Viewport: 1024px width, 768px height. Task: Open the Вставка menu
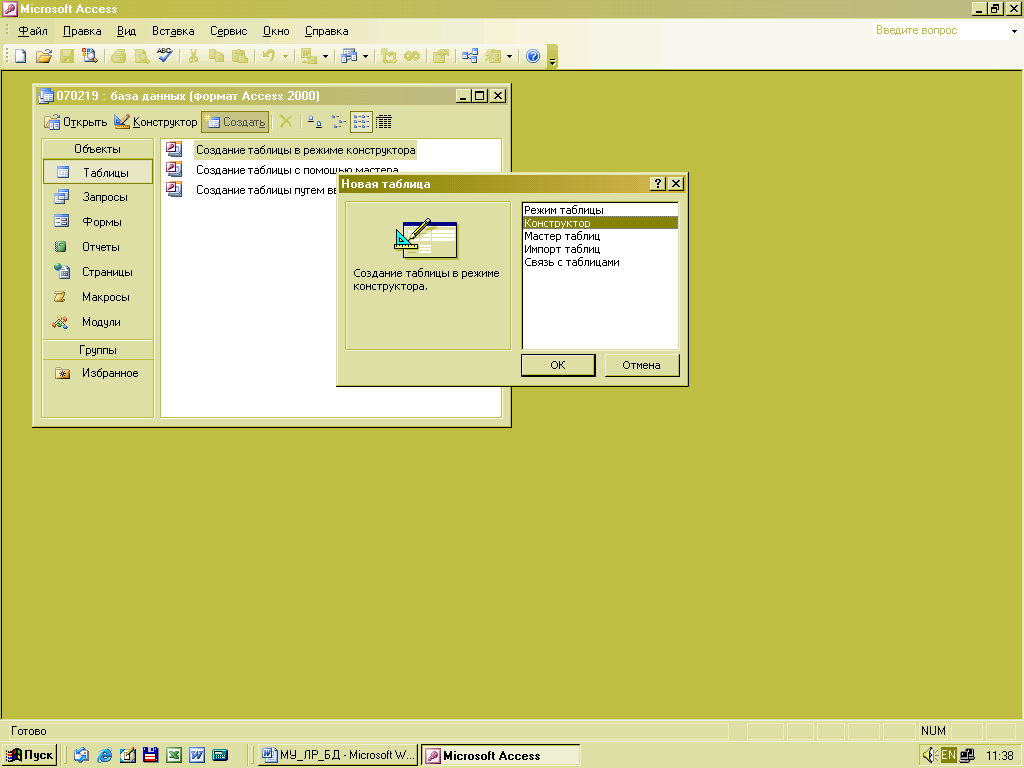pyautogui.click(x=173, y=31)
